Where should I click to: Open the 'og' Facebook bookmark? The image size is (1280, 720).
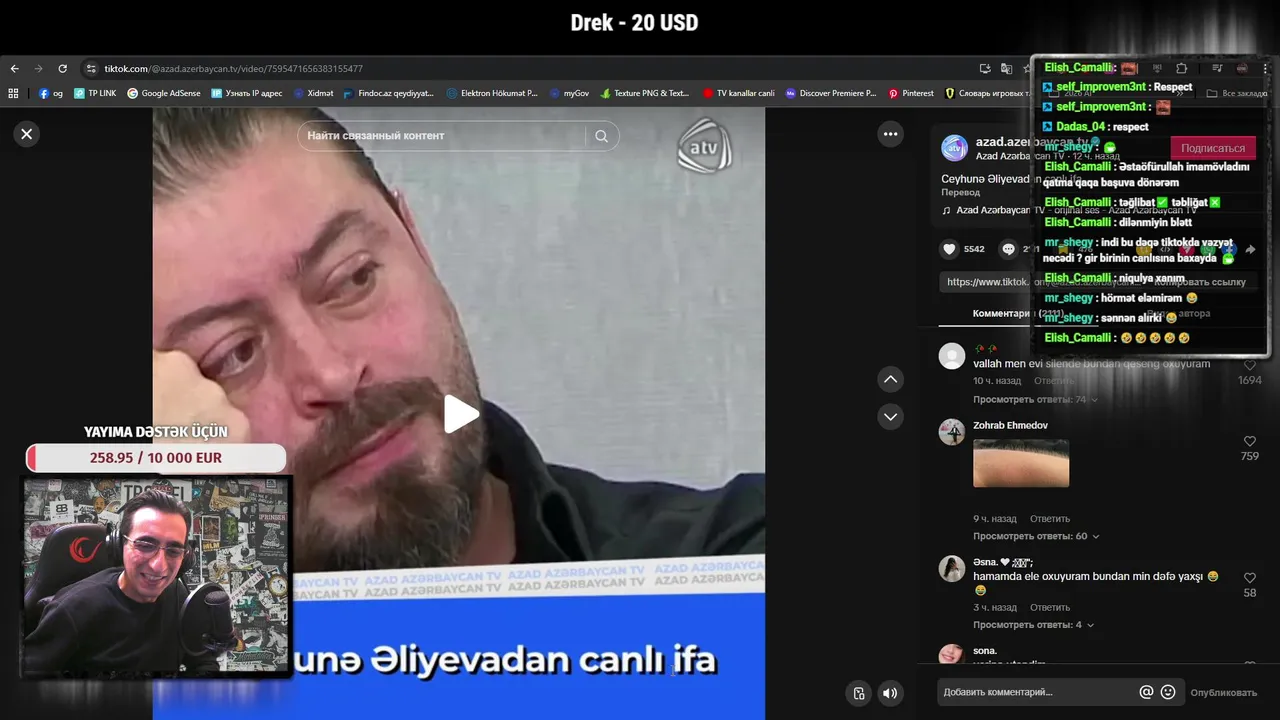point(51,93)
